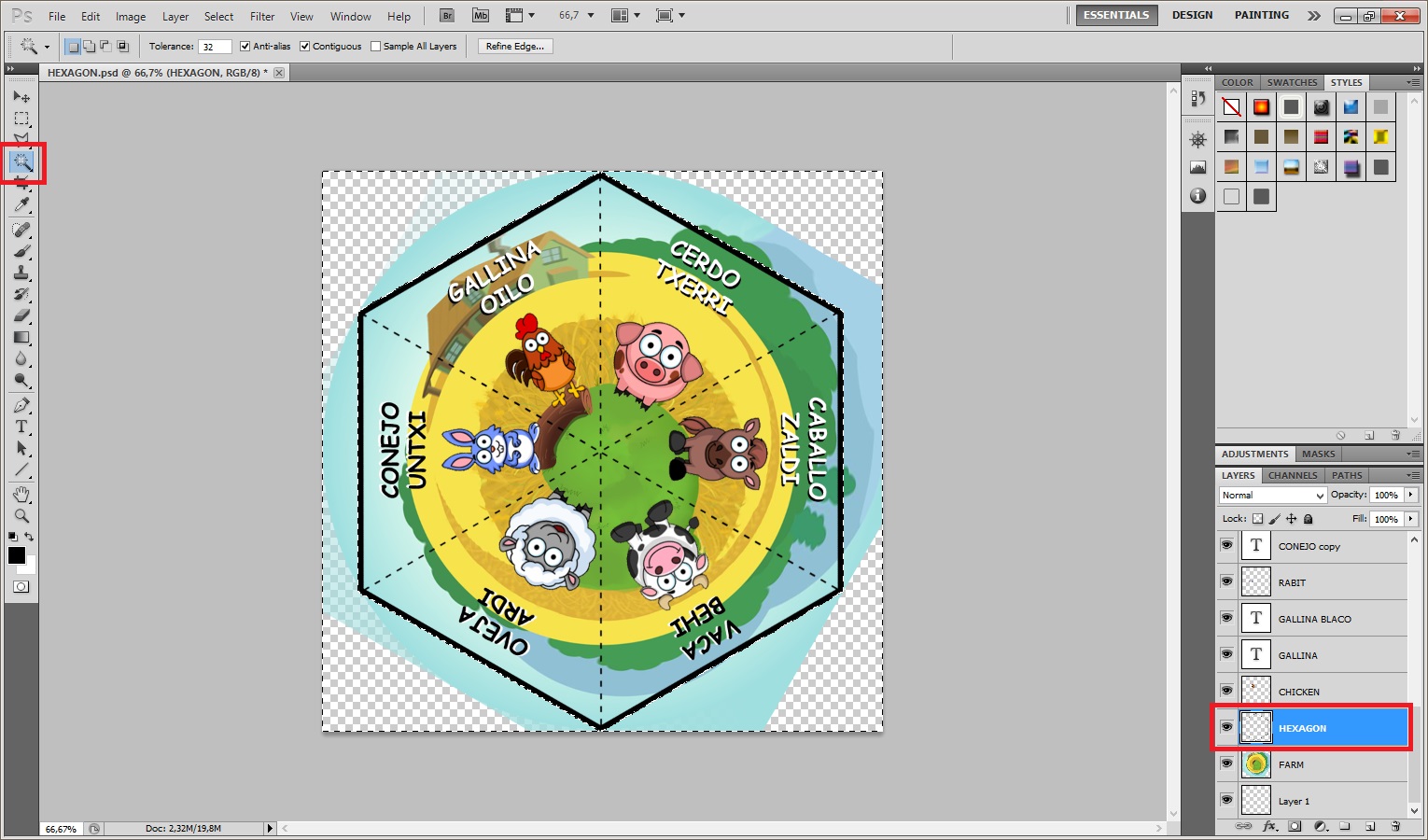Select the Line tool
Viewport: 1428px width, 840px height.
pyautogui.click(x=21, y=469)
